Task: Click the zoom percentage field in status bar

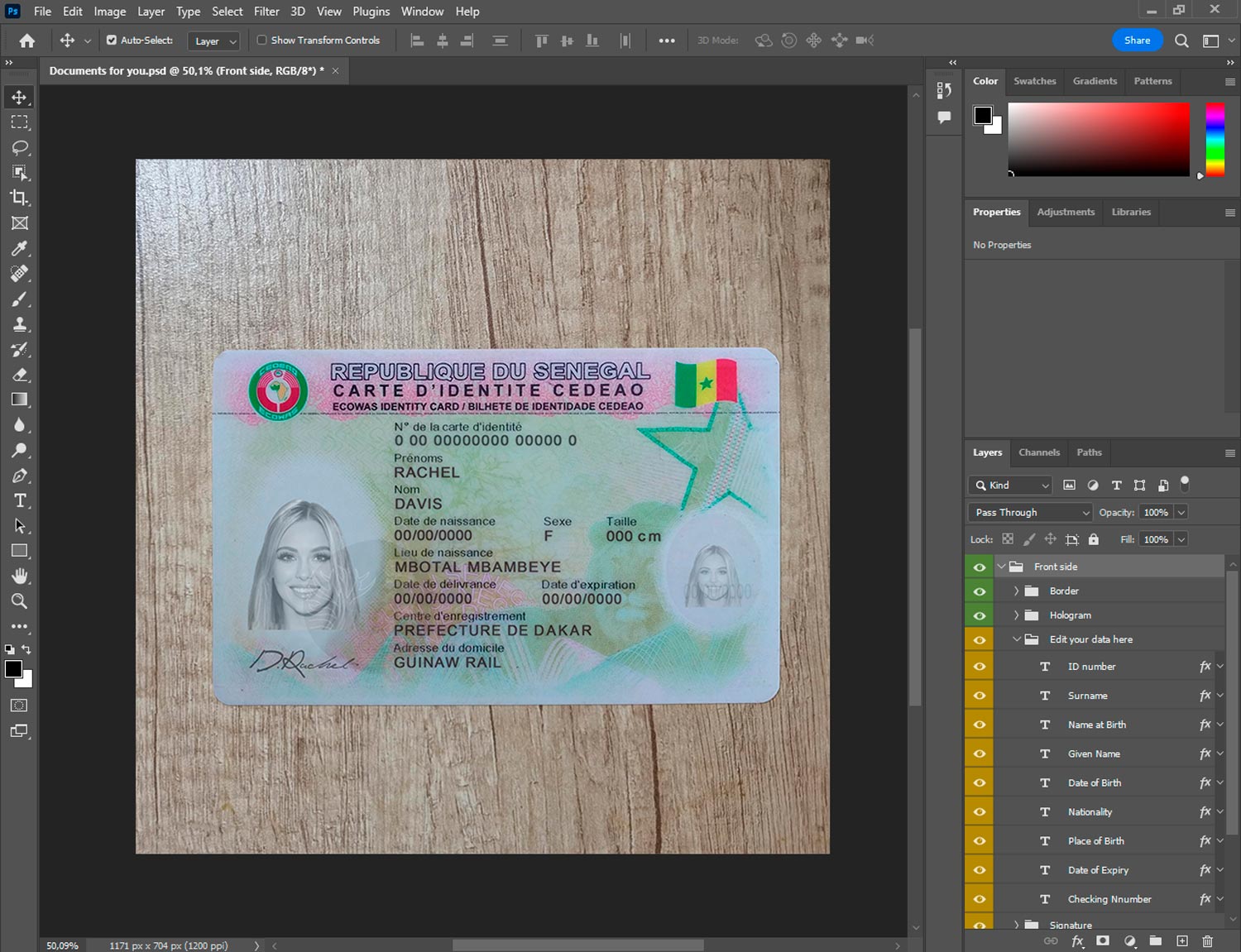Action: pyautogui.click(x=63, y=945)
